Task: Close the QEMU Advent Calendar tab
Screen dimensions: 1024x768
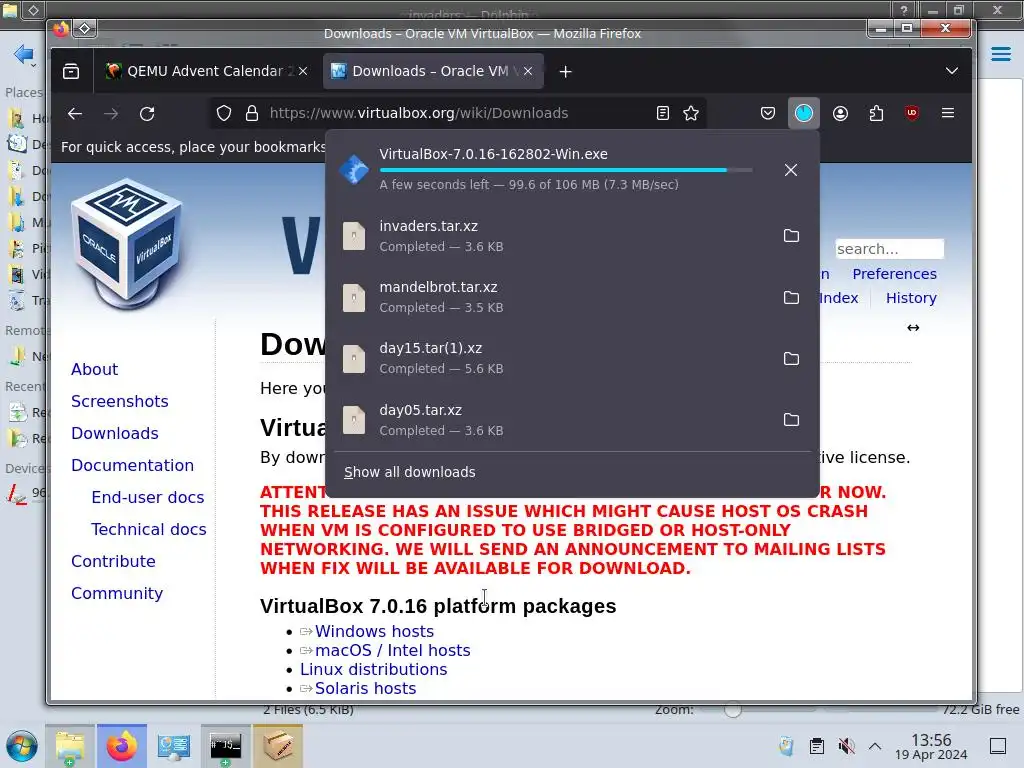Action: 303,71
